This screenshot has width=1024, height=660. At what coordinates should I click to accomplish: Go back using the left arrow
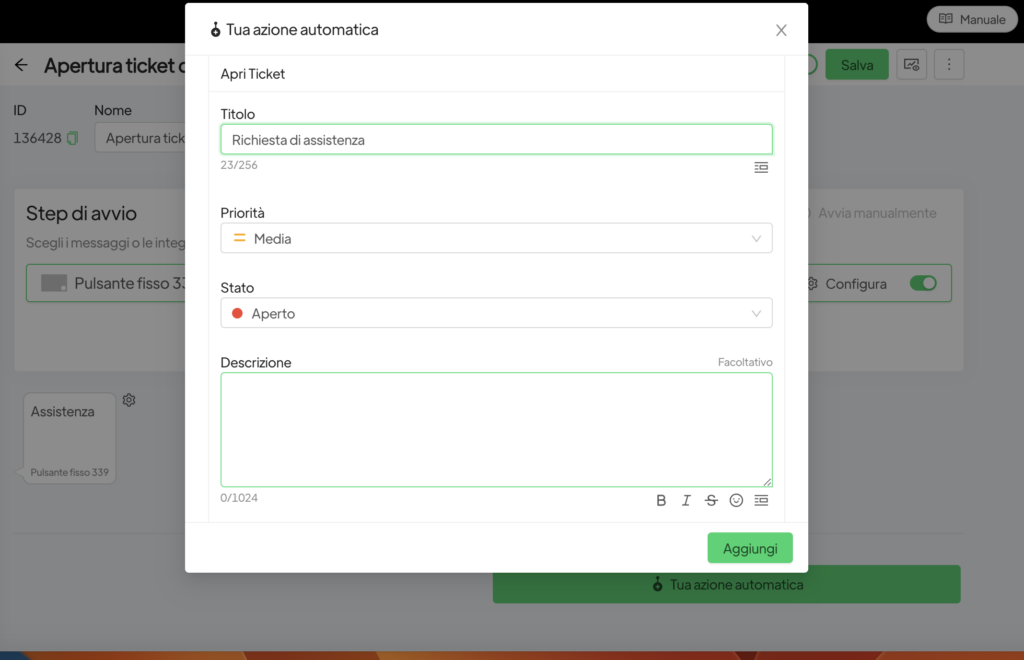(x=21, y=65)
